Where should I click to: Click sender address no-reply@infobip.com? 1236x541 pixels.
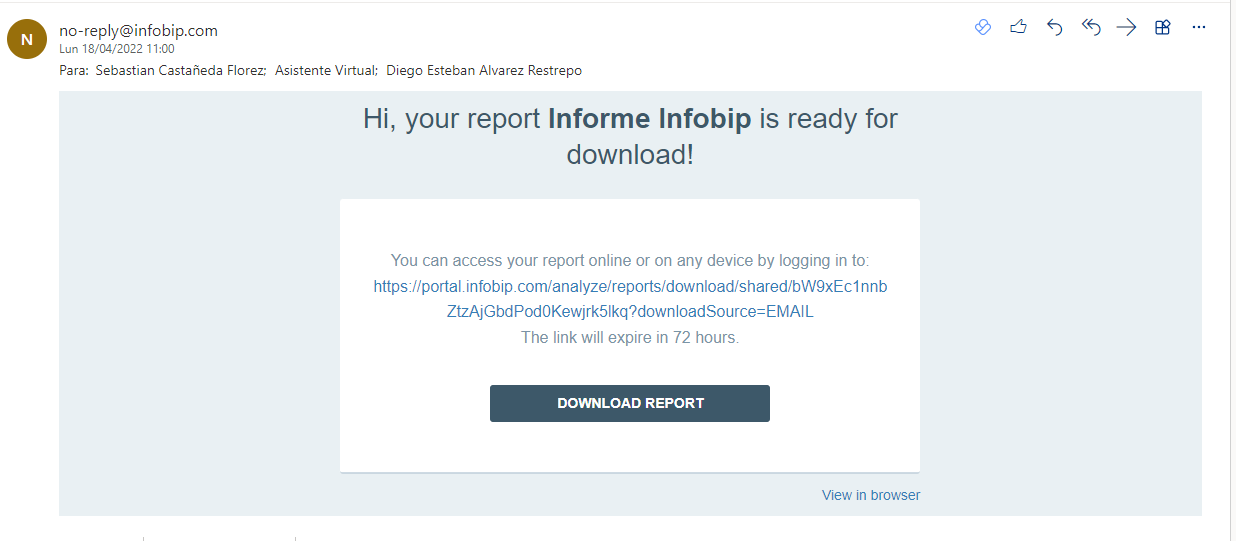coord(138,31)
